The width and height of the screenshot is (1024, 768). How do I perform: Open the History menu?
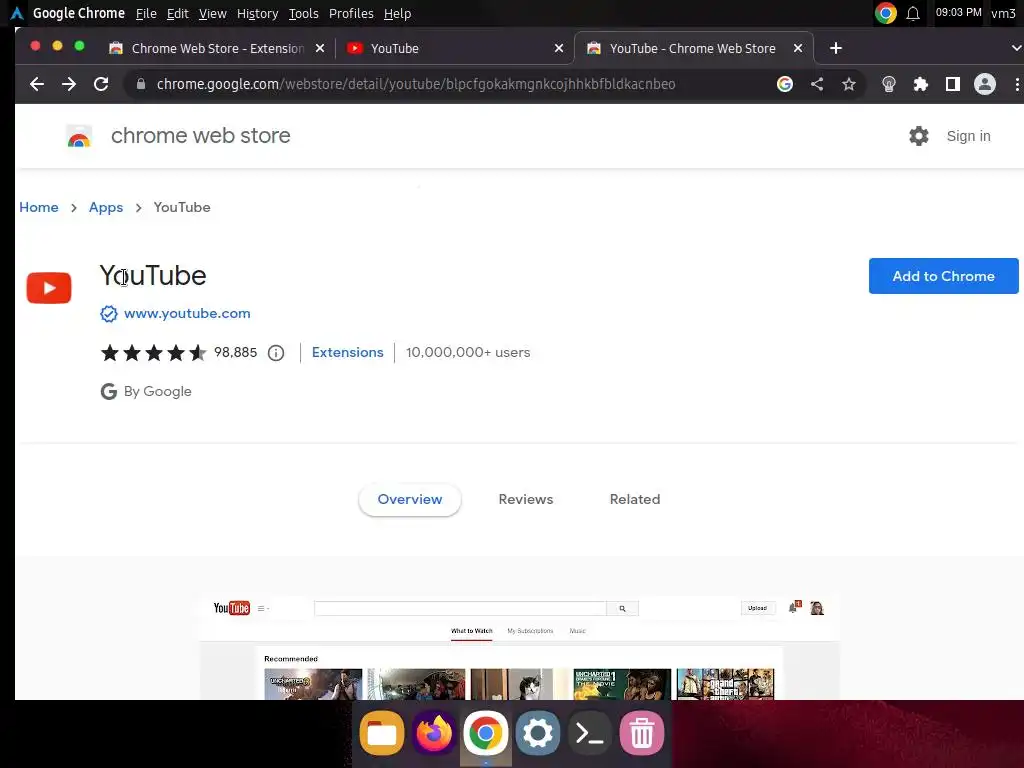[257, 14]
